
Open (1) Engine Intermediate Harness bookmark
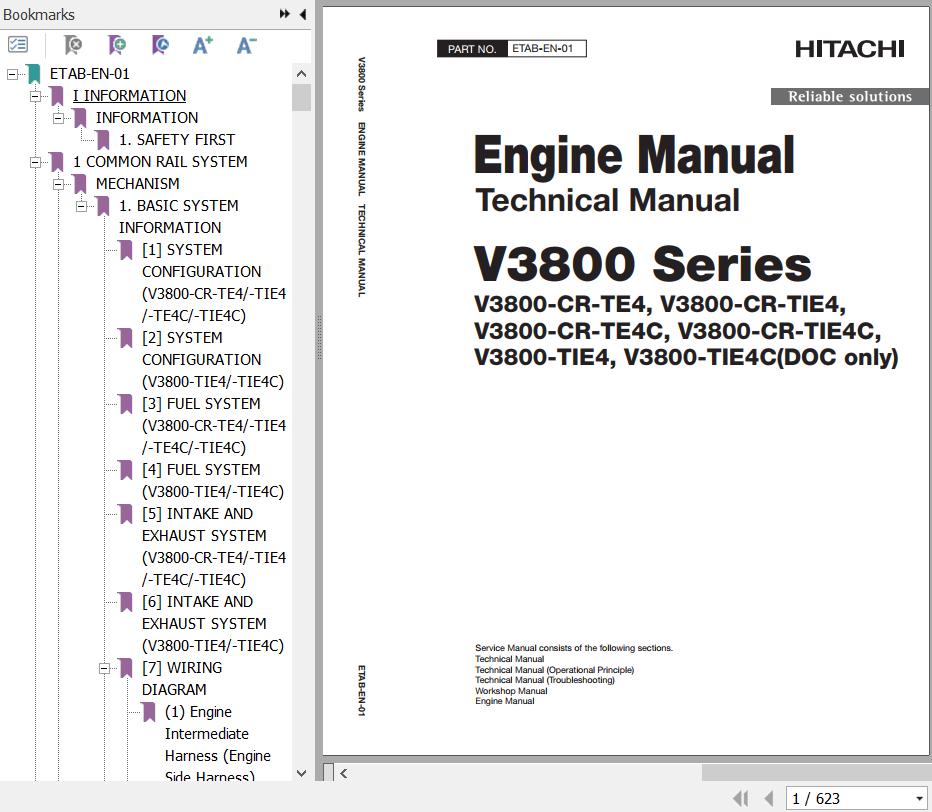point(218,744)
